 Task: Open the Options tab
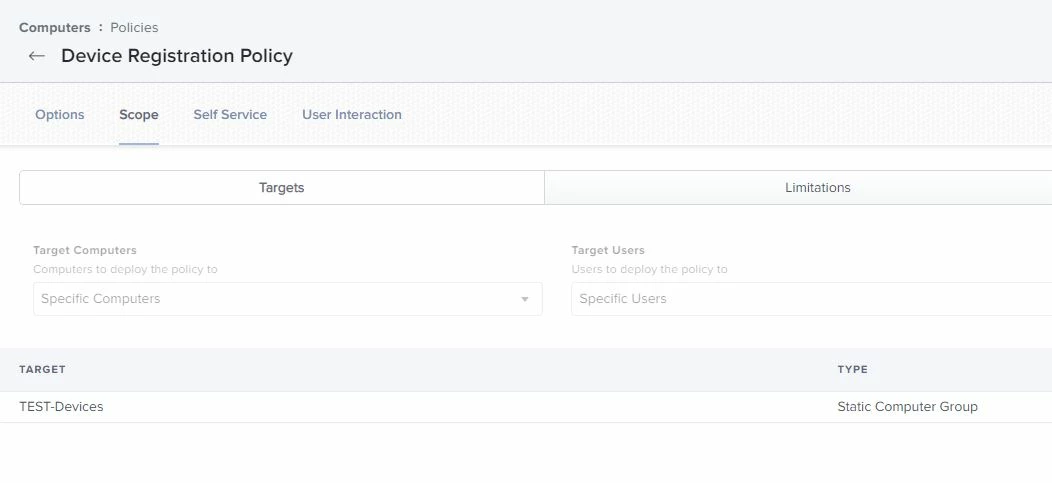[60, 115]
